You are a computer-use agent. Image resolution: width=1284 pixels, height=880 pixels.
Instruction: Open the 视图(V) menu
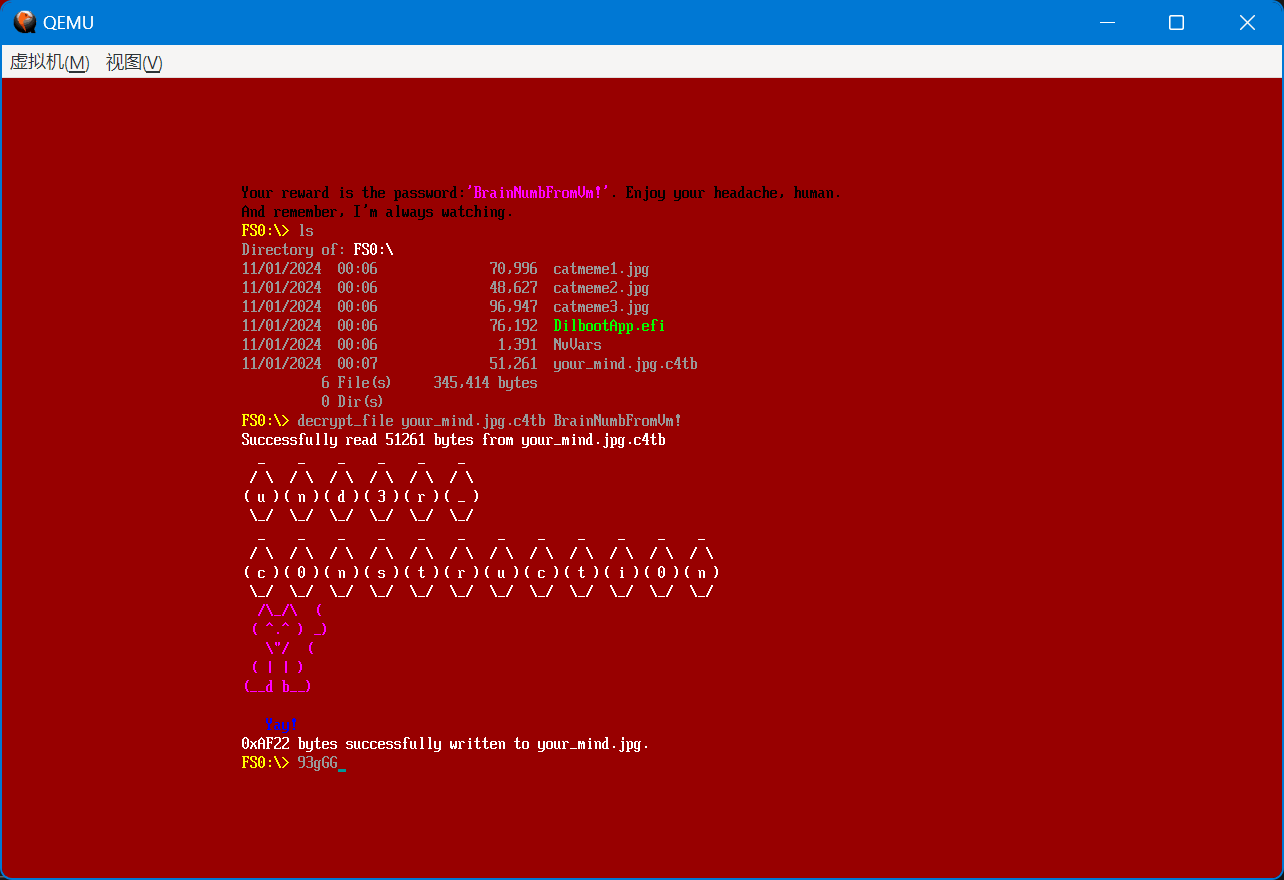(134, 62)
